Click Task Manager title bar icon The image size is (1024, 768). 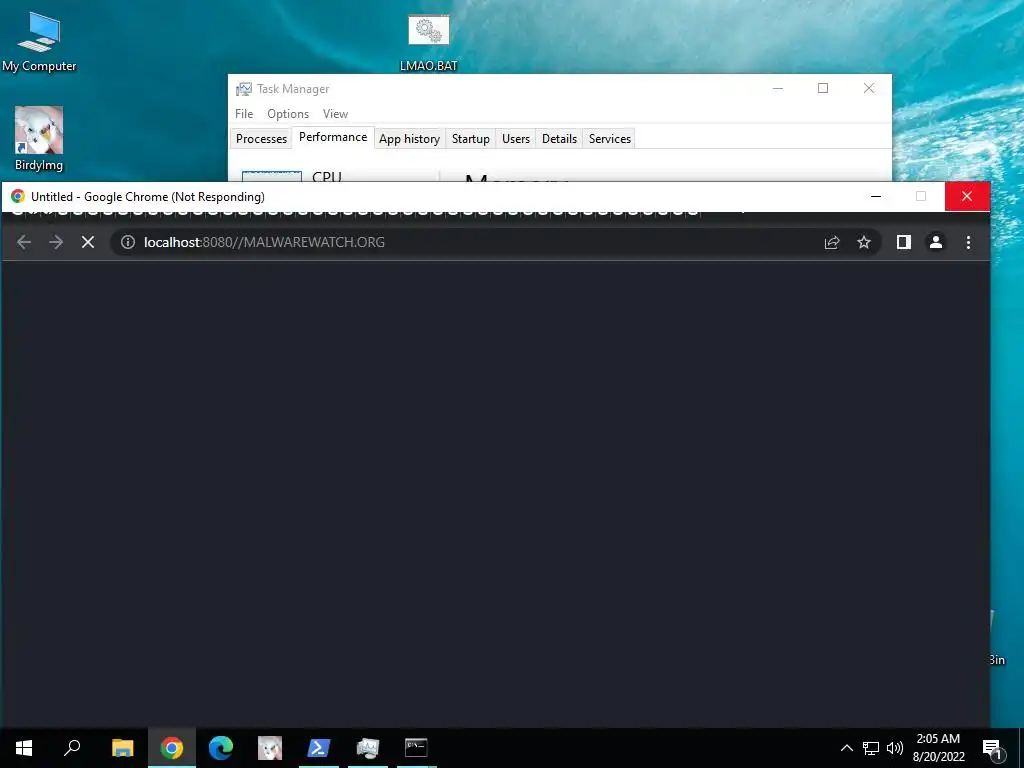pos(244,89)
